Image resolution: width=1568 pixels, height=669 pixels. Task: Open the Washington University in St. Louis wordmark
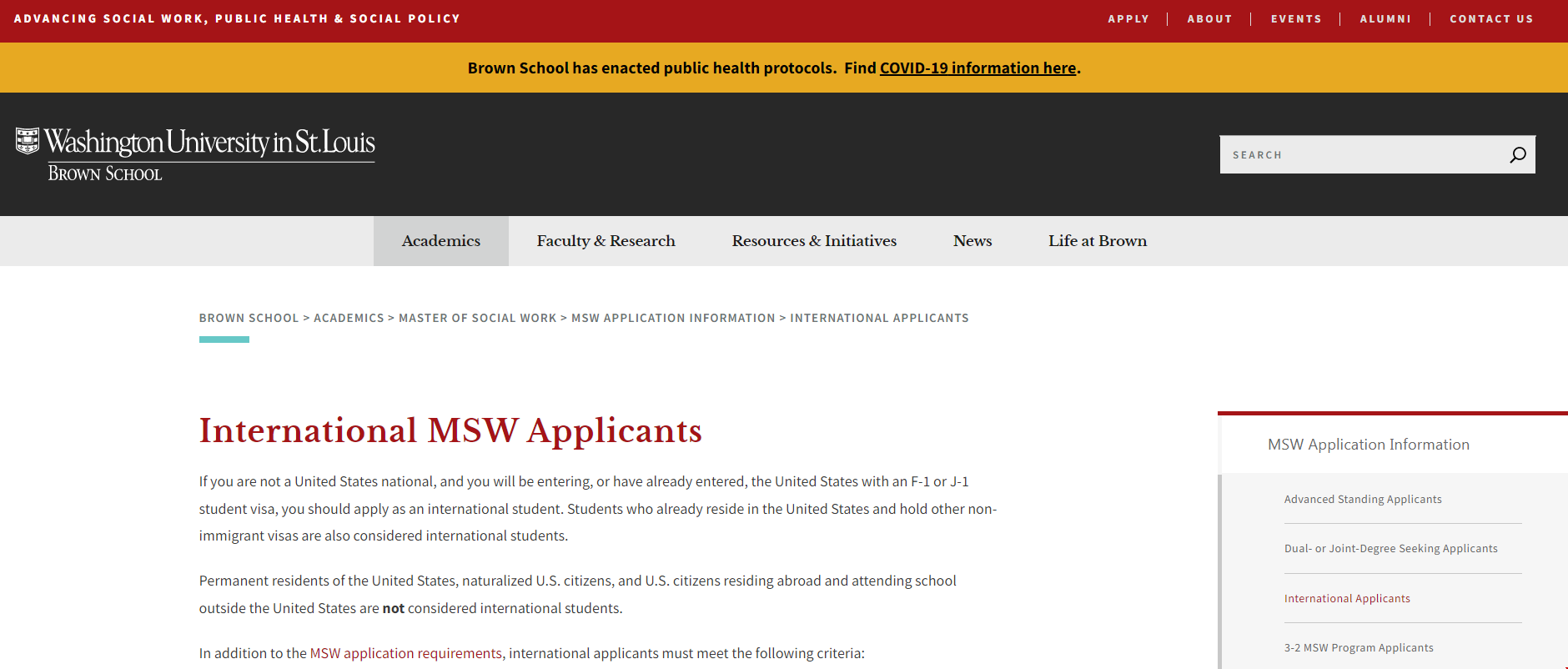209,142
